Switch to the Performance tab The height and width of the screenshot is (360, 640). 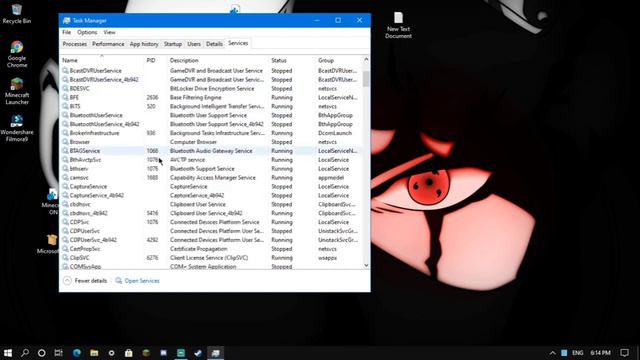pyautogui.click(x=108, y=44)
